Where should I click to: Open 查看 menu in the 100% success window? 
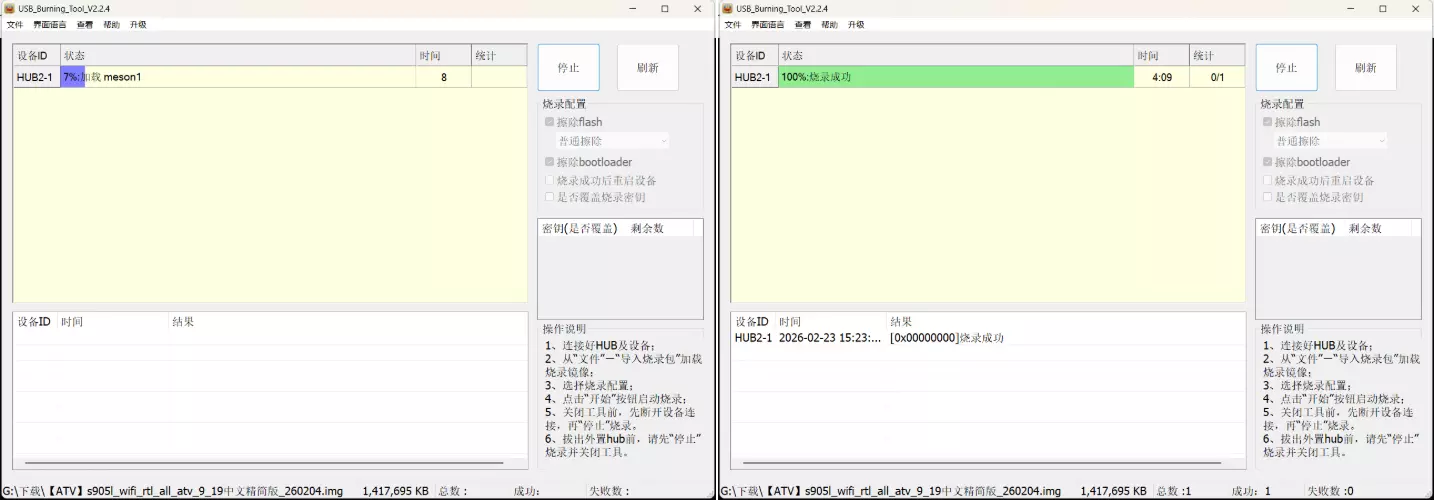pyautogui.click(x=803, y=24)
